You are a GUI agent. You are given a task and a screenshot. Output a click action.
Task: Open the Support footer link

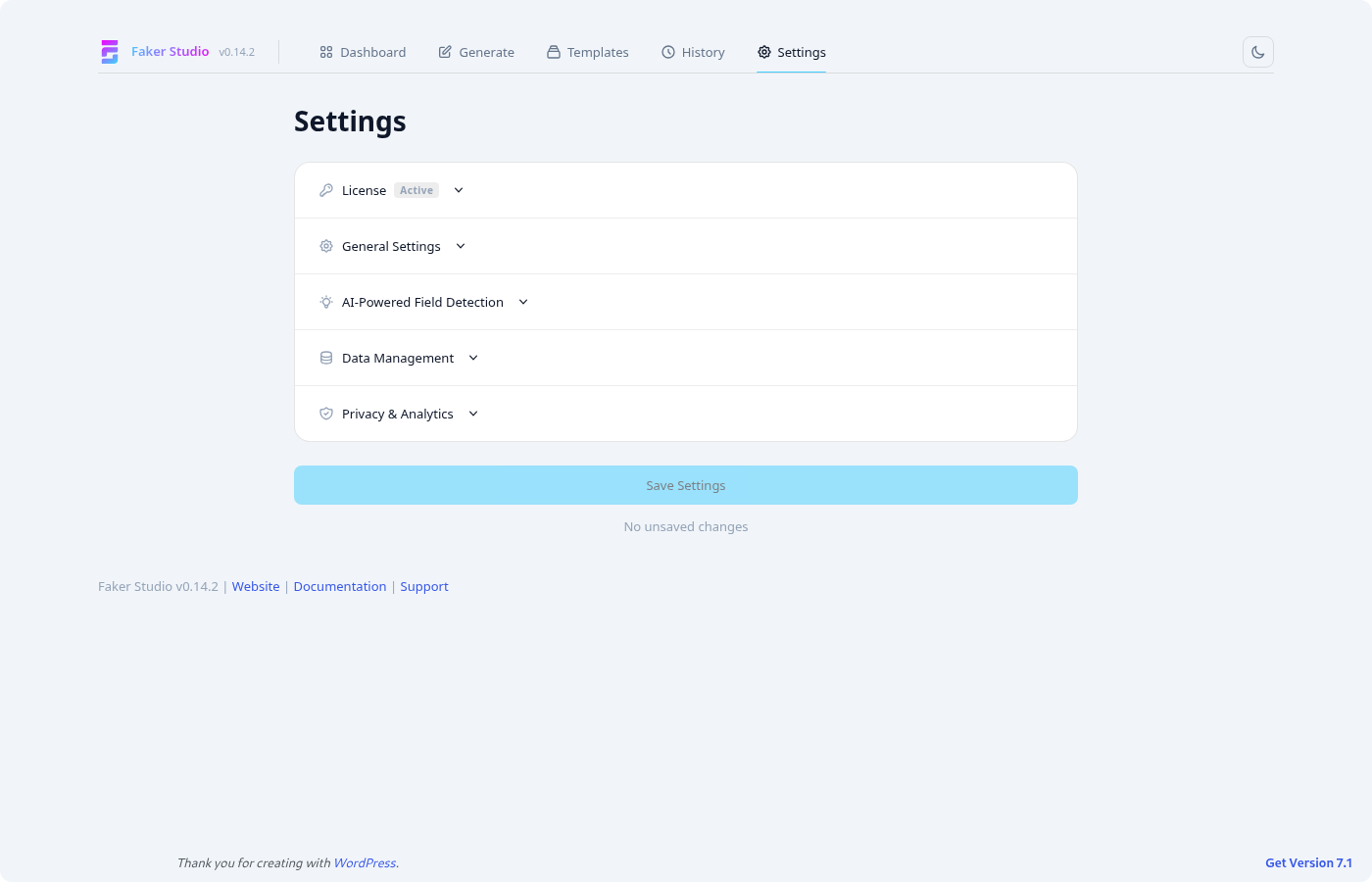(424, 586)
